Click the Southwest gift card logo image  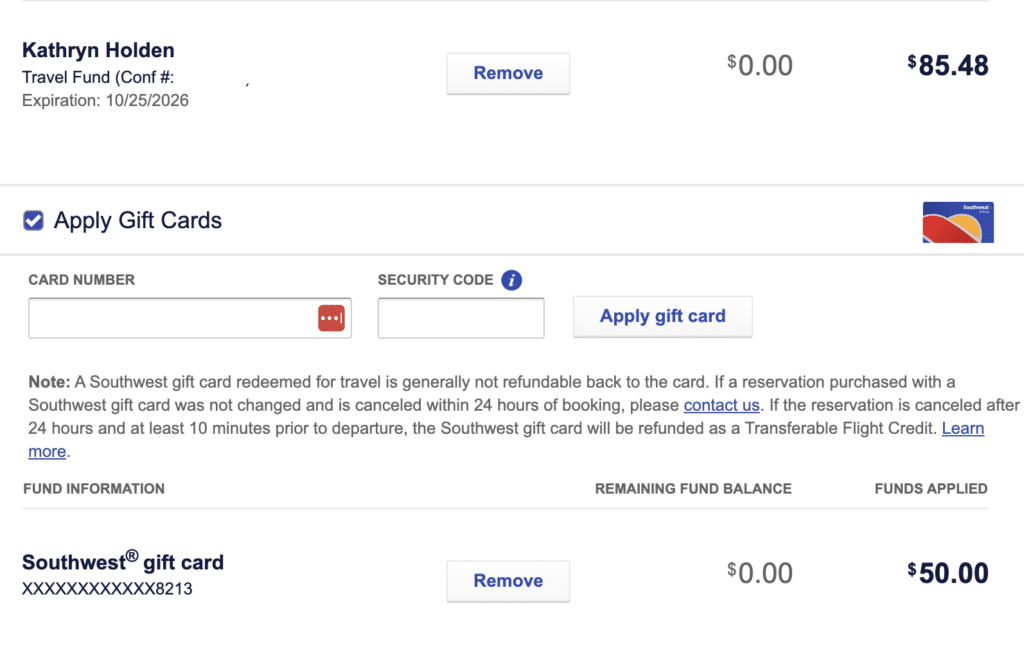tap(957, 222)
